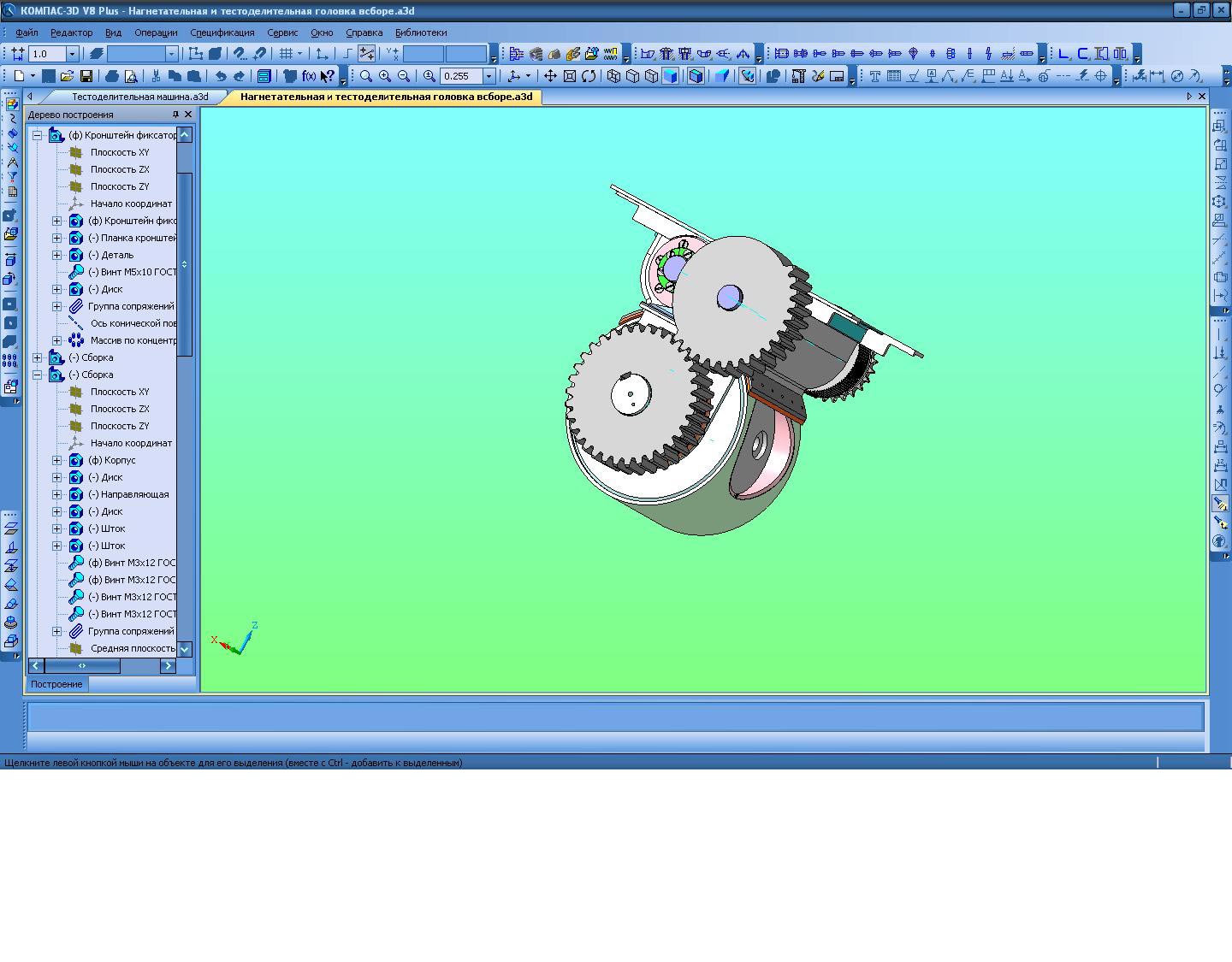
Task: Open the Операции menu
Action: tap(156, 32)
